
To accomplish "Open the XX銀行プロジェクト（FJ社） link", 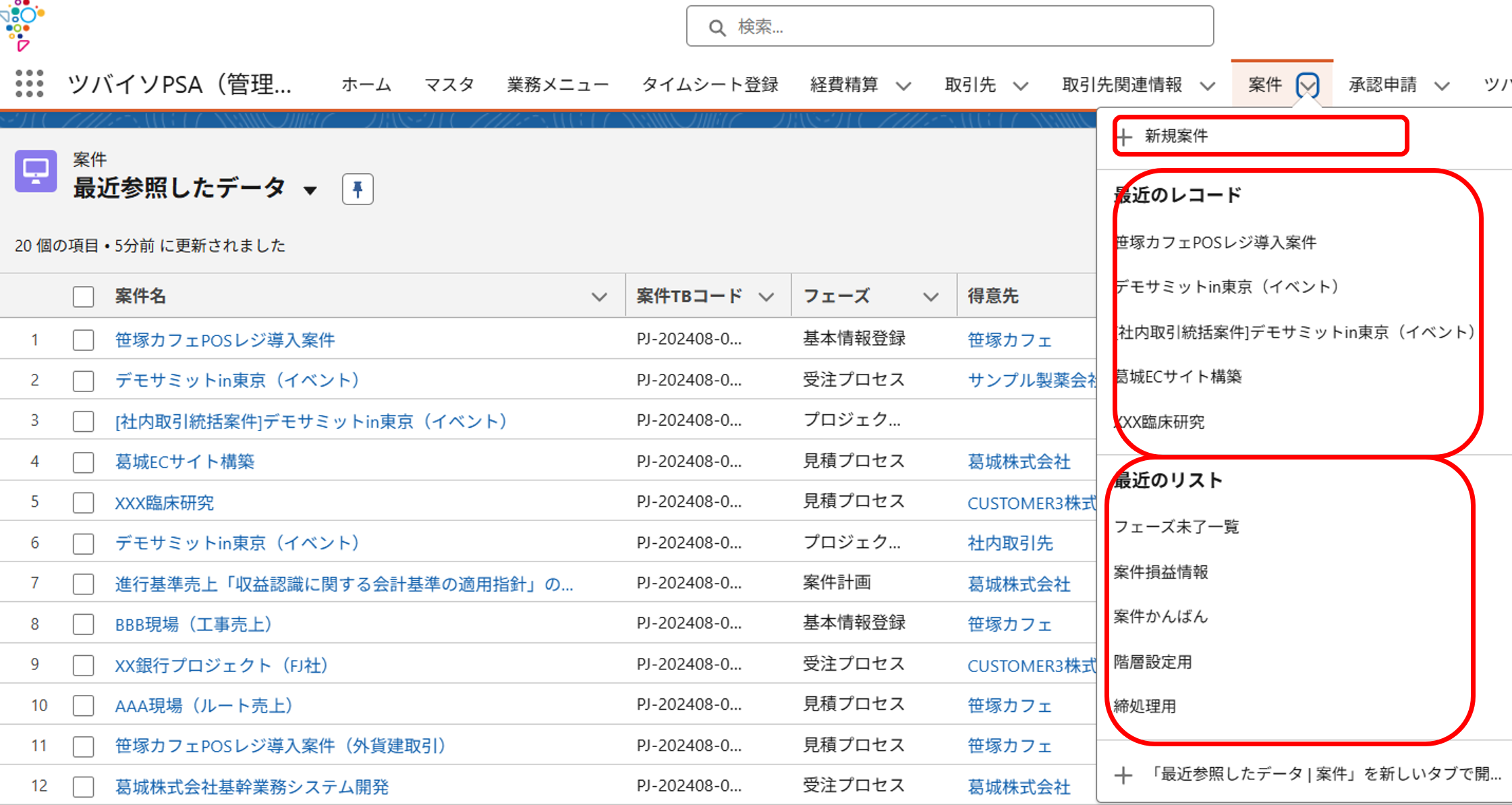I will pos(222,666).
